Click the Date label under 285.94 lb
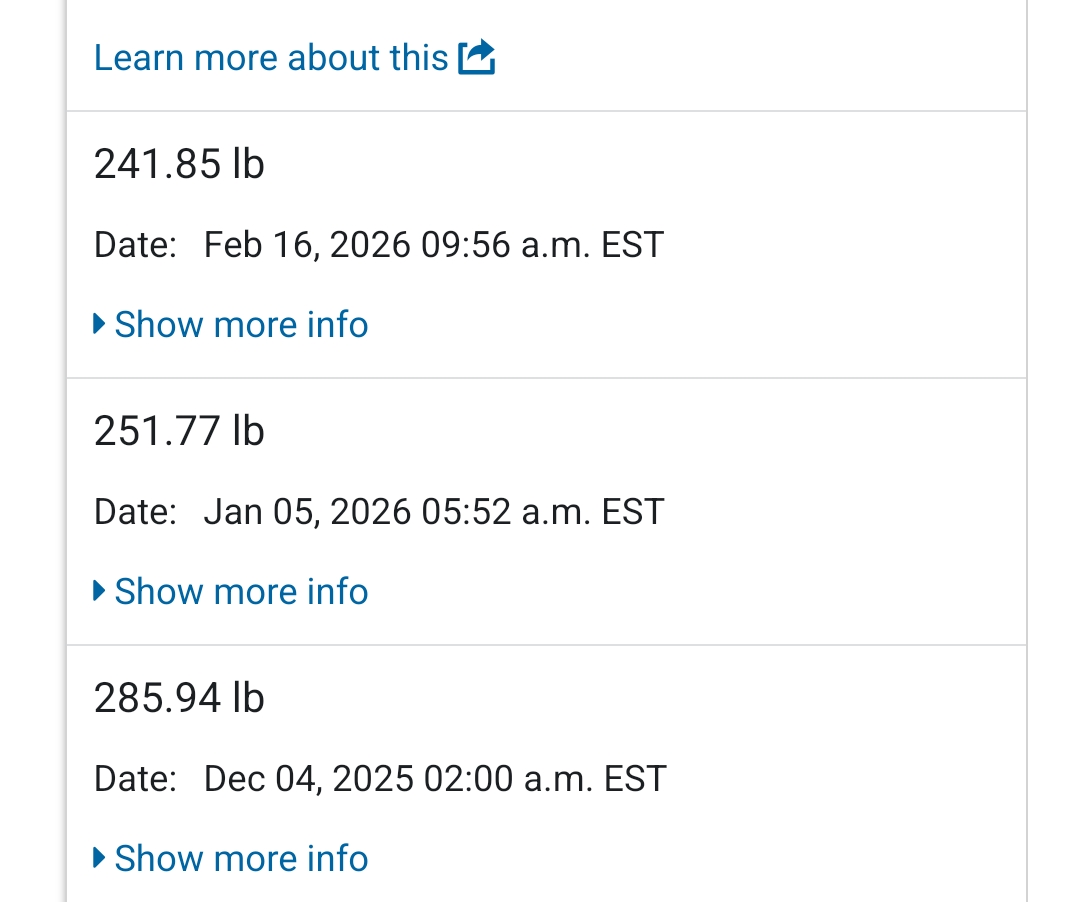 click(135, 779)
